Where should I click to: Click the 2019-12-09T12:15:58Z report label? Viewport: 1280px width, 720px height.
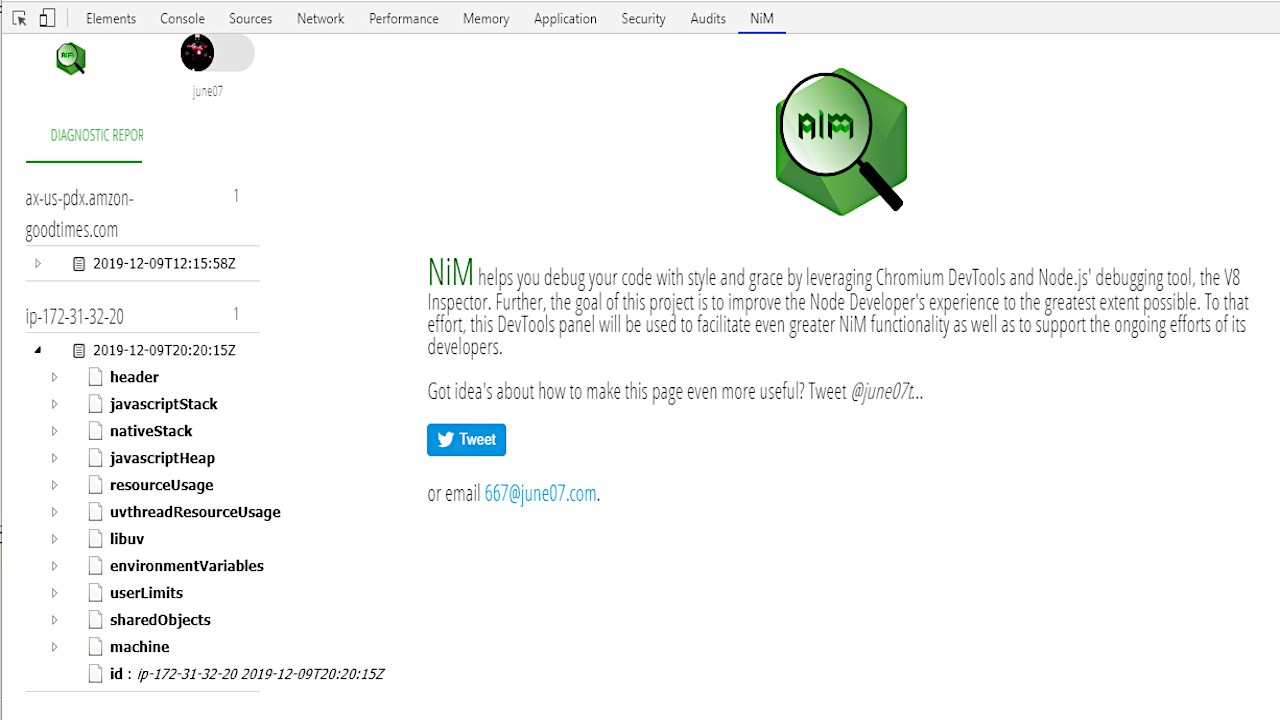(164, 264)
